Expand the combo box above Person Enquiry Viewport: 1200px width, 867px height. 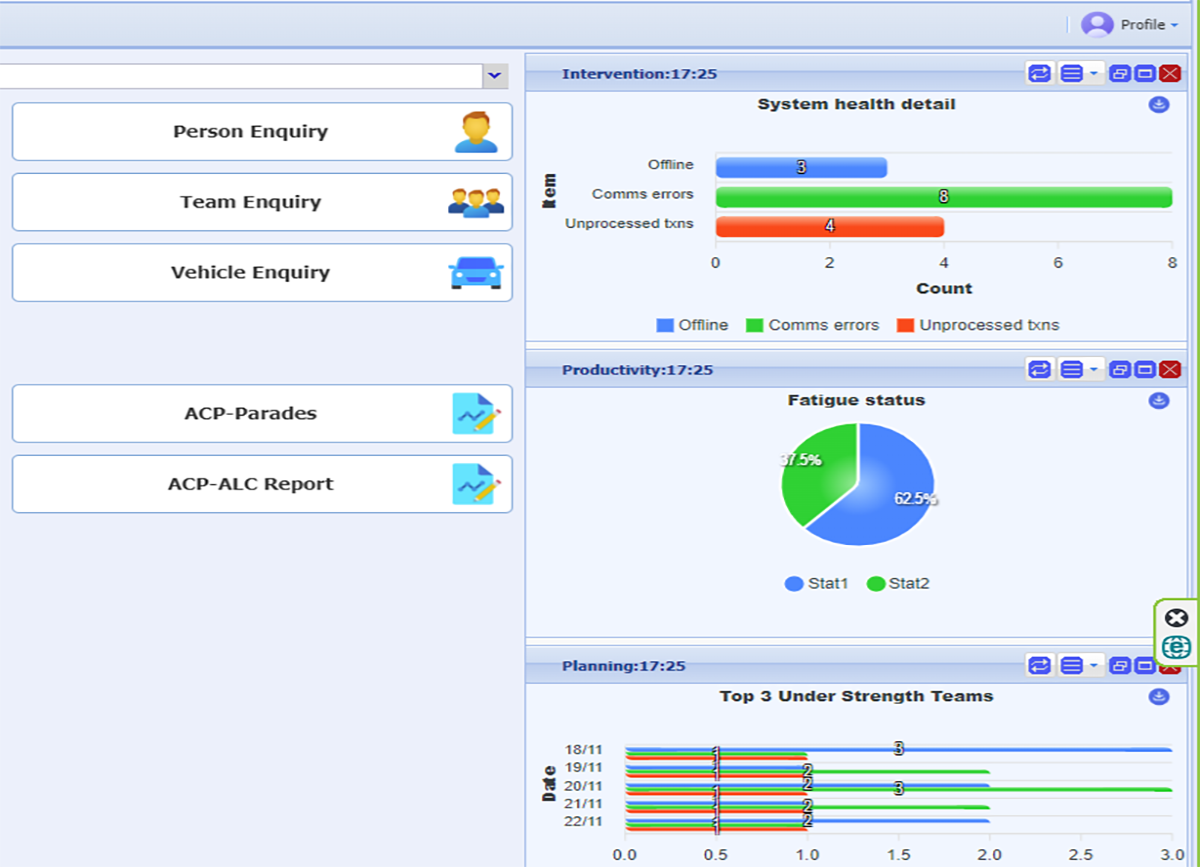coord(494,76)
